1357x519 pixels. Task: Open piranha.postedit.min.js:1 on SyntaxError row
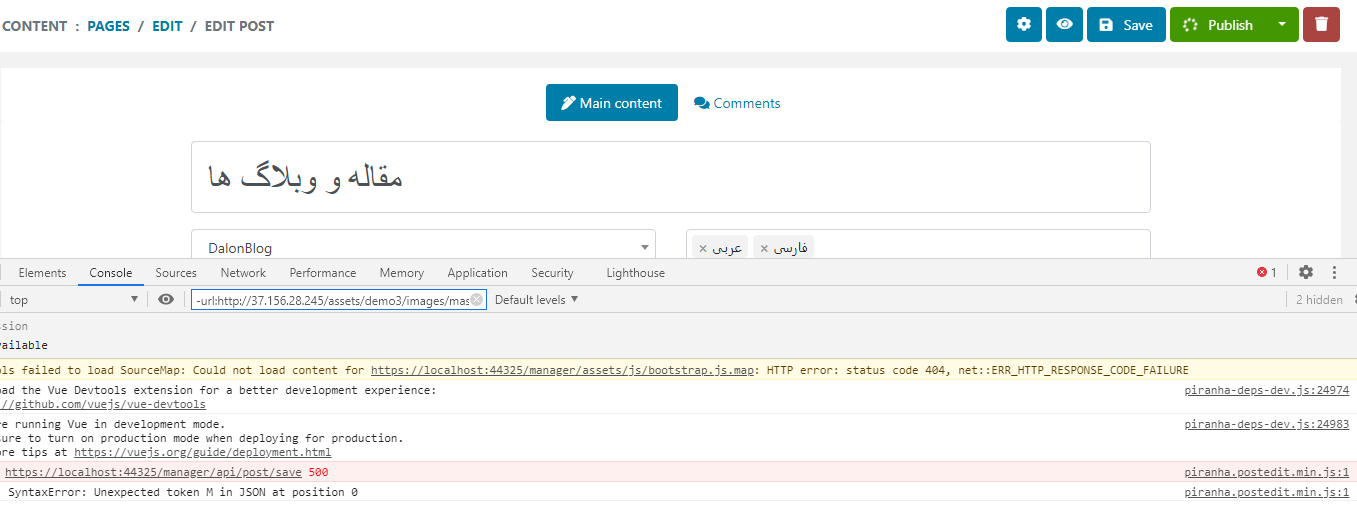coord(1267,492)
